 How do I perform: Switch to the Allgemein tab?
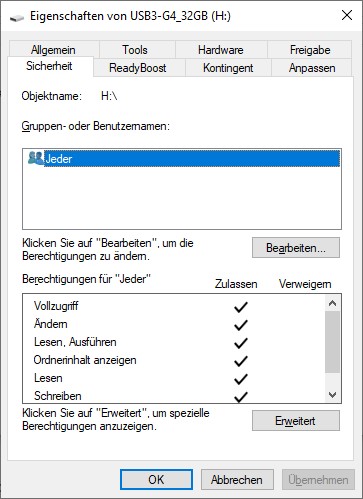click(x=54, y=50)
